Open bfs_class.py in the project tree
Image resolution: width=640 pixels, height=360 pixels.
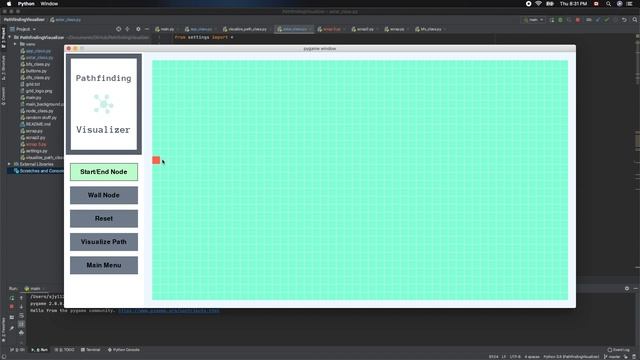35,64
